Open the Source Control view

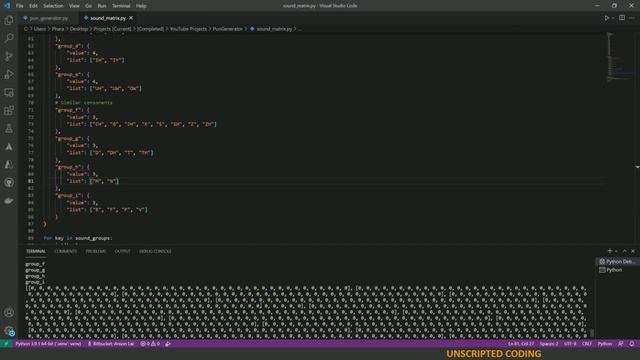(x=9, y=56)
